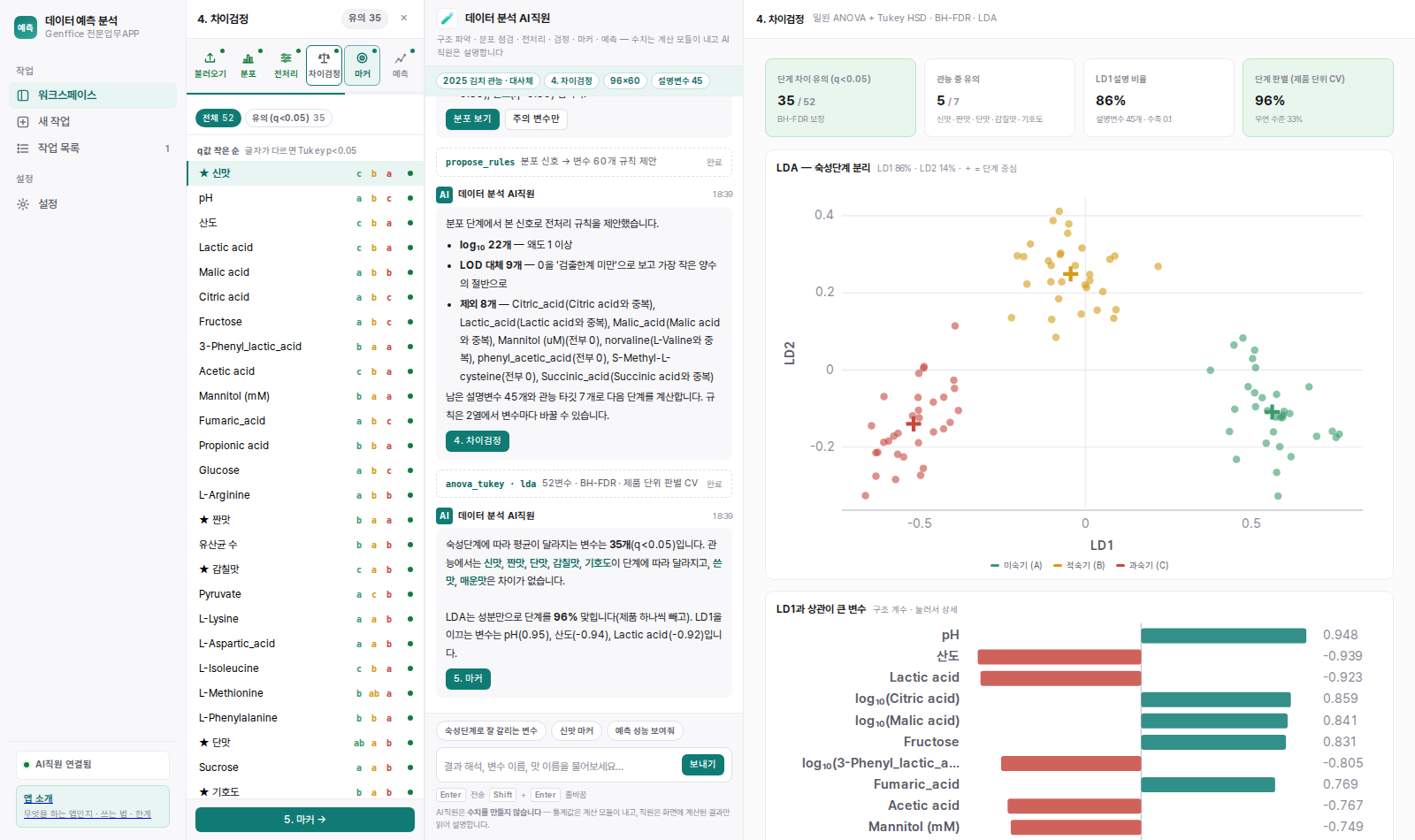The image size is (1415, 840).
Task: Select the Fumaric_acid variable row
Action: coord(305,421)
